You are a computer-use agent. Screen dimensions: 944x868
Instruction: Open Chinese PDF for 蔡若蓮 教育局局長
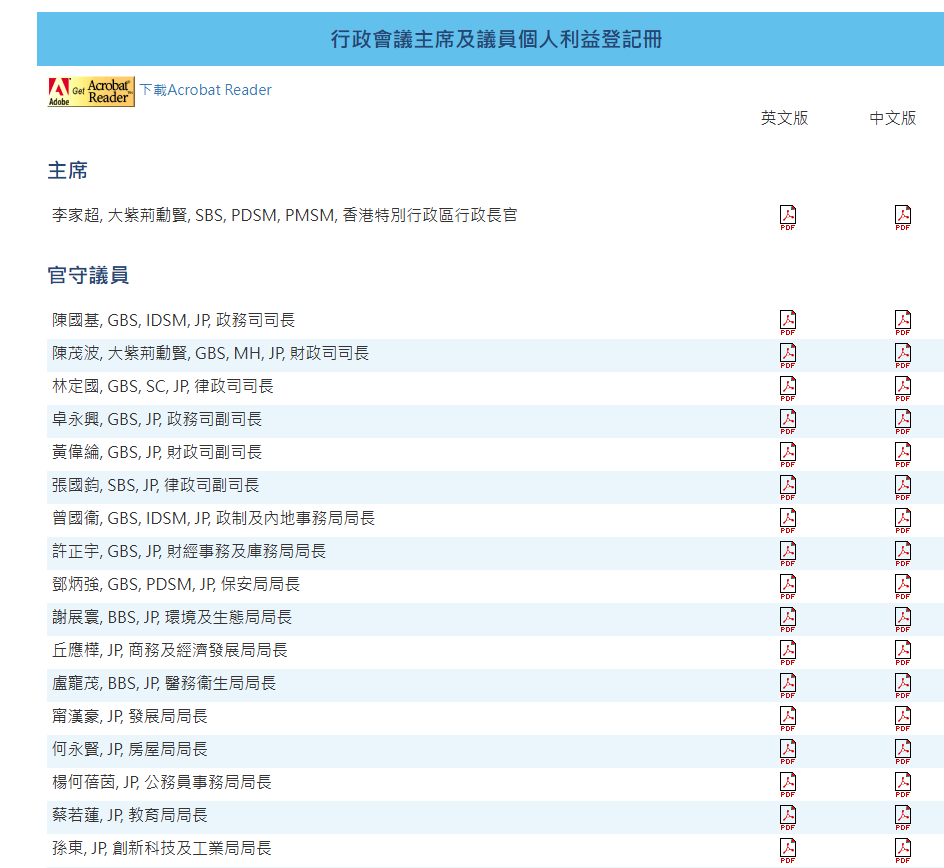point(903,817)
